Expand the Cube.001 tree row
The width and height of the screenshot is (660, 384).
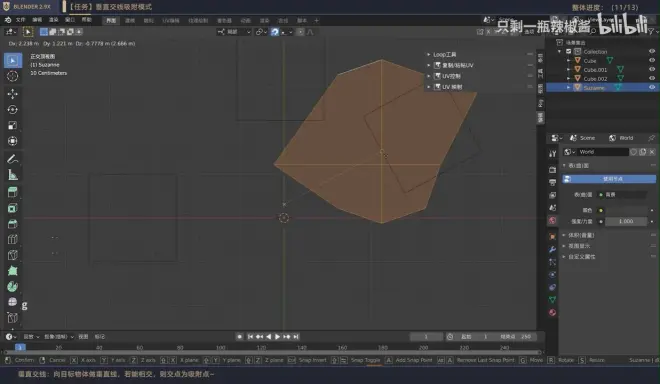[568, 69]
